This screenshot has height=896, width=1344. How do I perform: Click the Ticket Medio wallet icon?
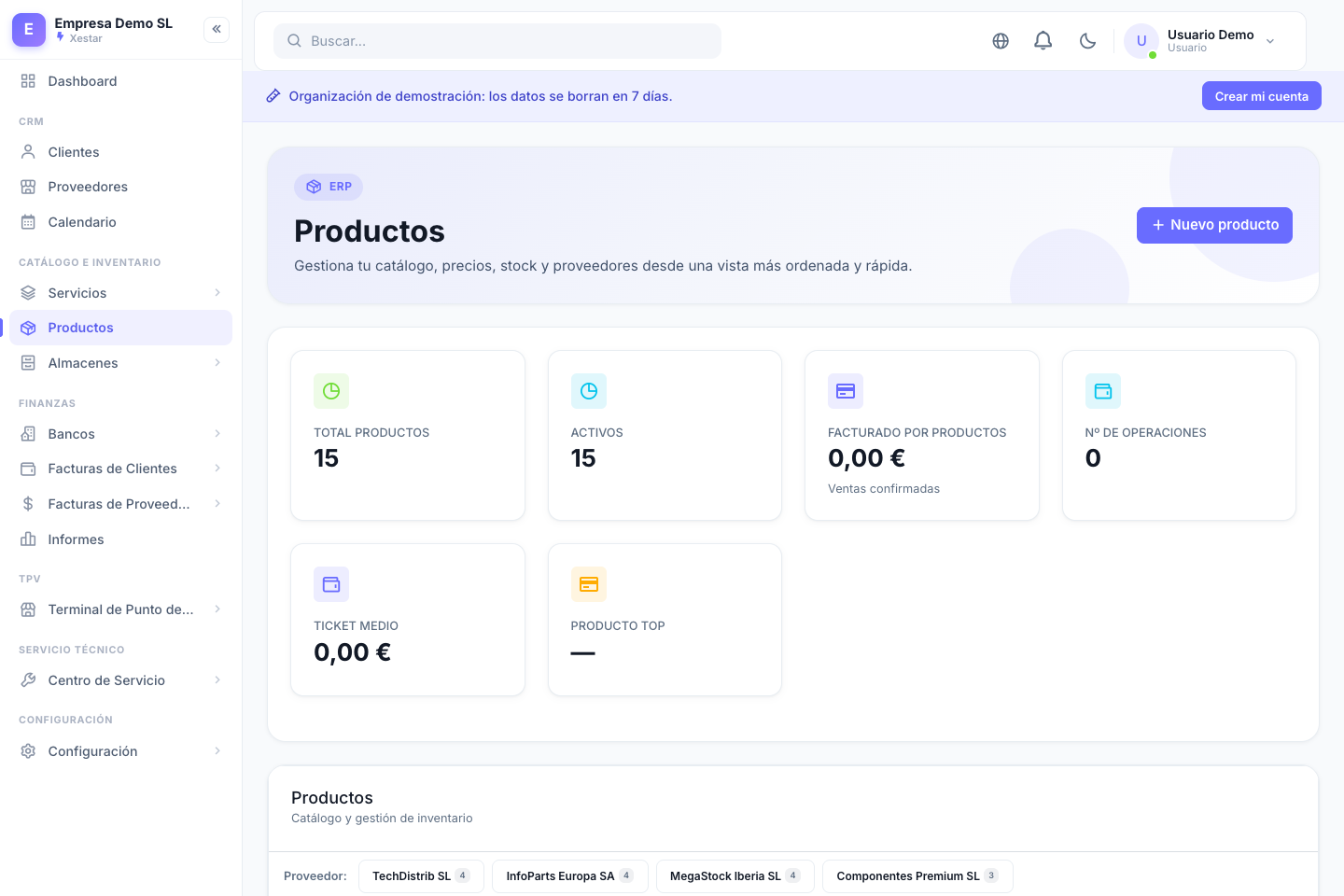click(x=331, y=584)
